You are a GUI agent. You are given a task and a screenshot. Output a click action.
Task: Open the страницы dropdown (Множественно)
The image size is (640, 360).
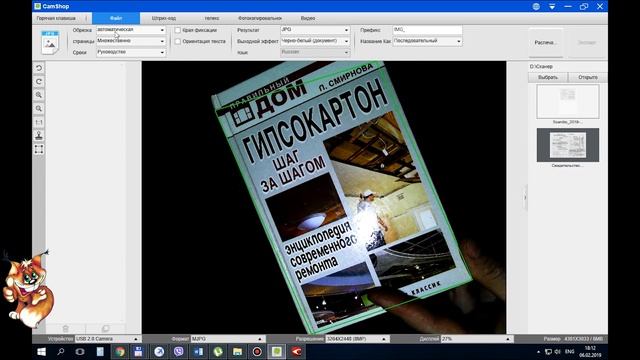click(x=131, y=41)
